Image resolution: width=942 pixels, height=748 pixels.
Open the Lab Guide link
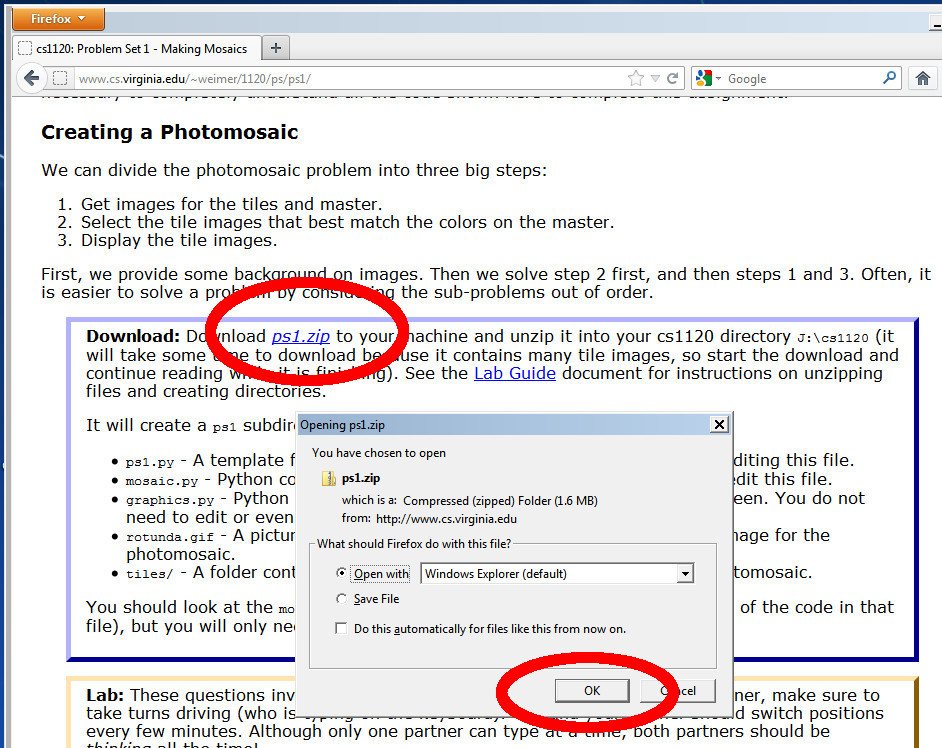515,373
